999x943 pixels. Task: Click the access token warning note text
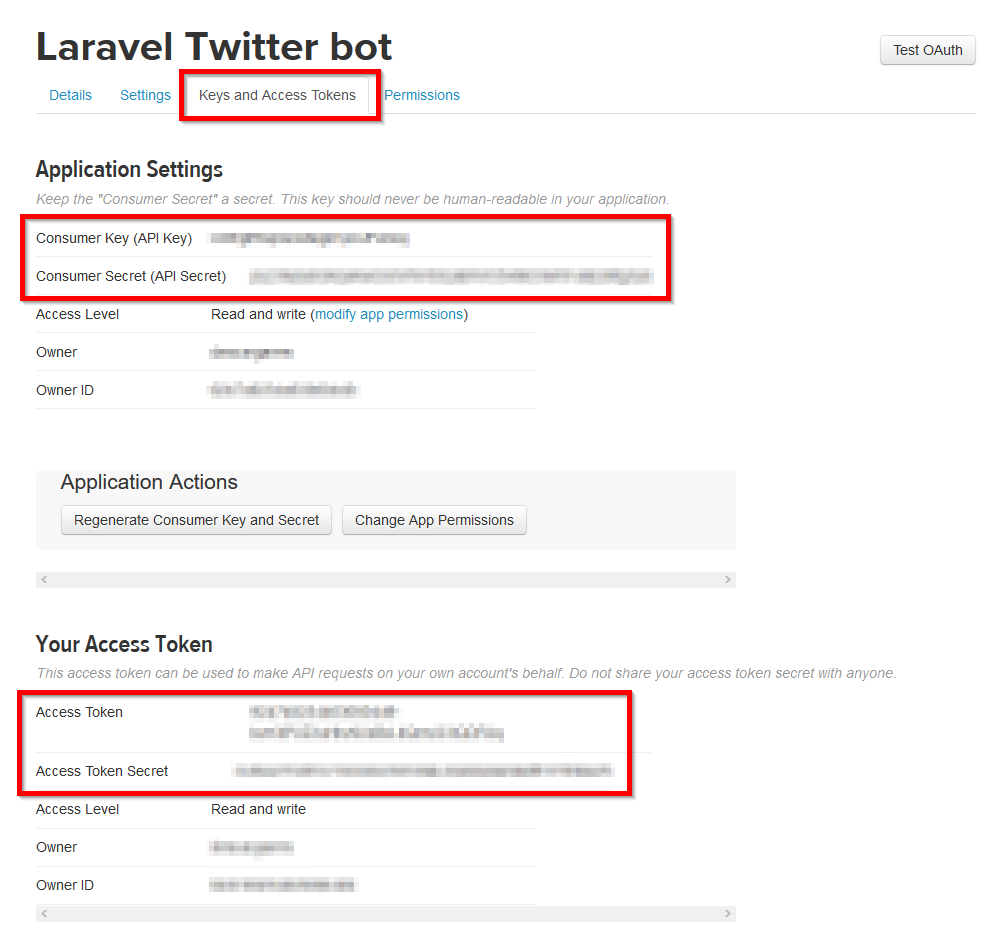[466, 673]
